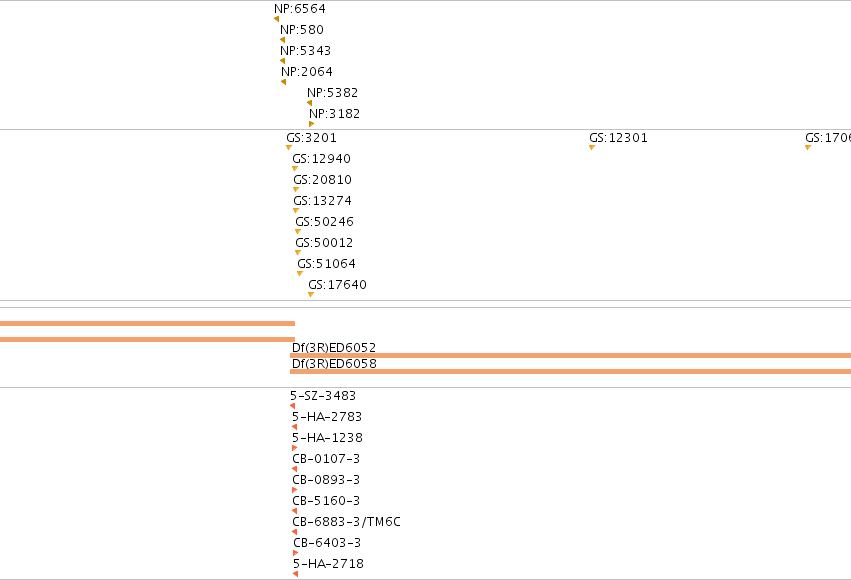Select the red triangle under CB-0893-3

(295, 490)
